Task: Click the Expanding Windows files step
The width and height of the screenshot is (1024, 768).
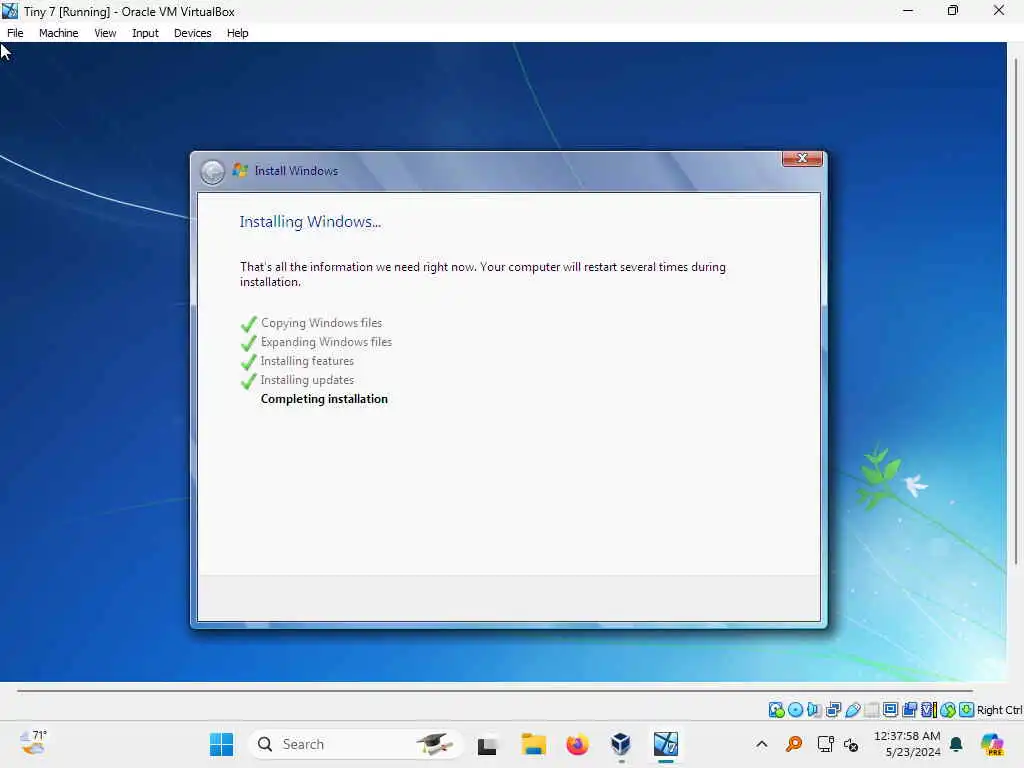Action: (x=326, y=342)
